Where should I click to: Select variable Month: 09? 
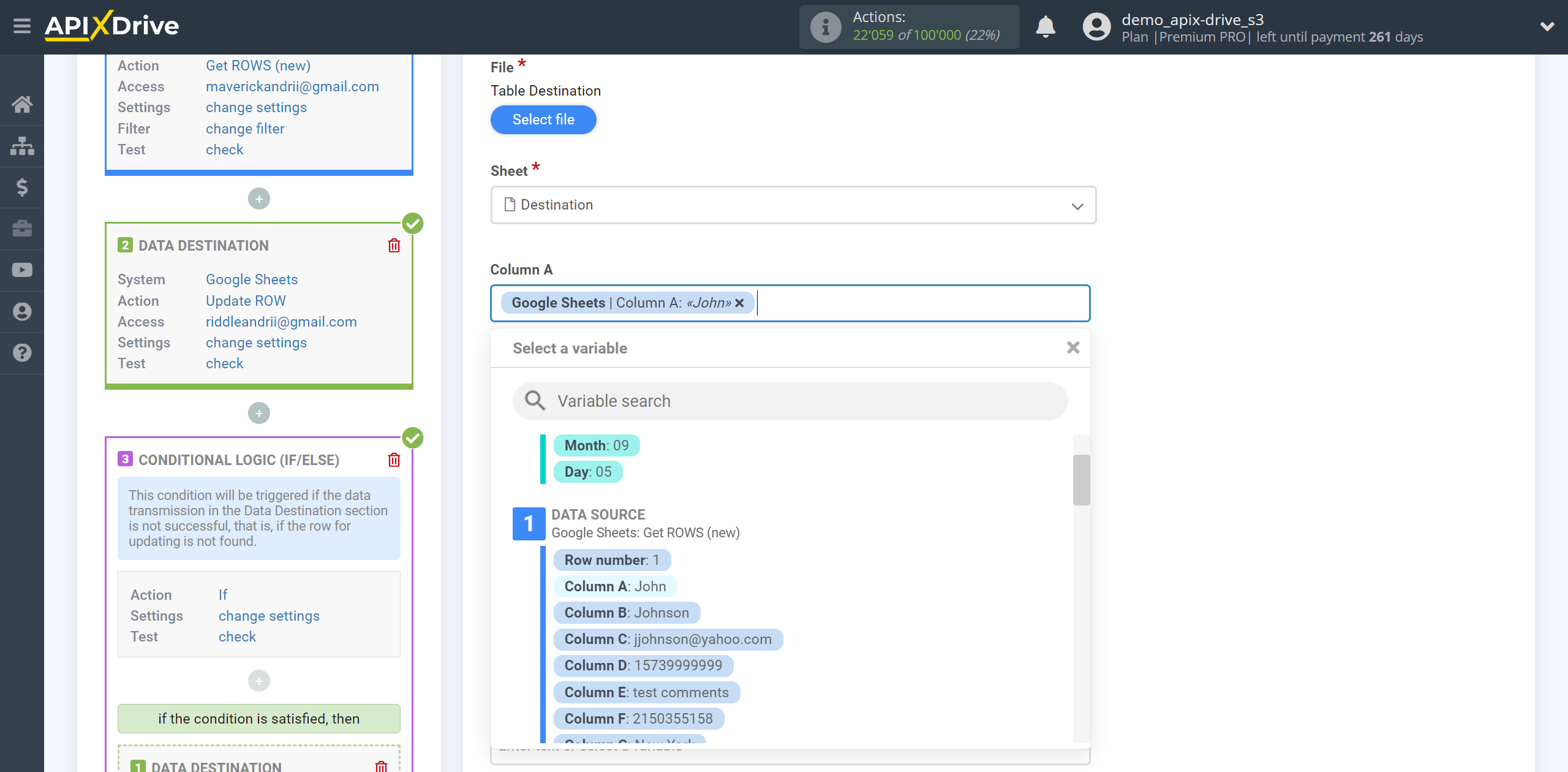click(x=597, y=445)
